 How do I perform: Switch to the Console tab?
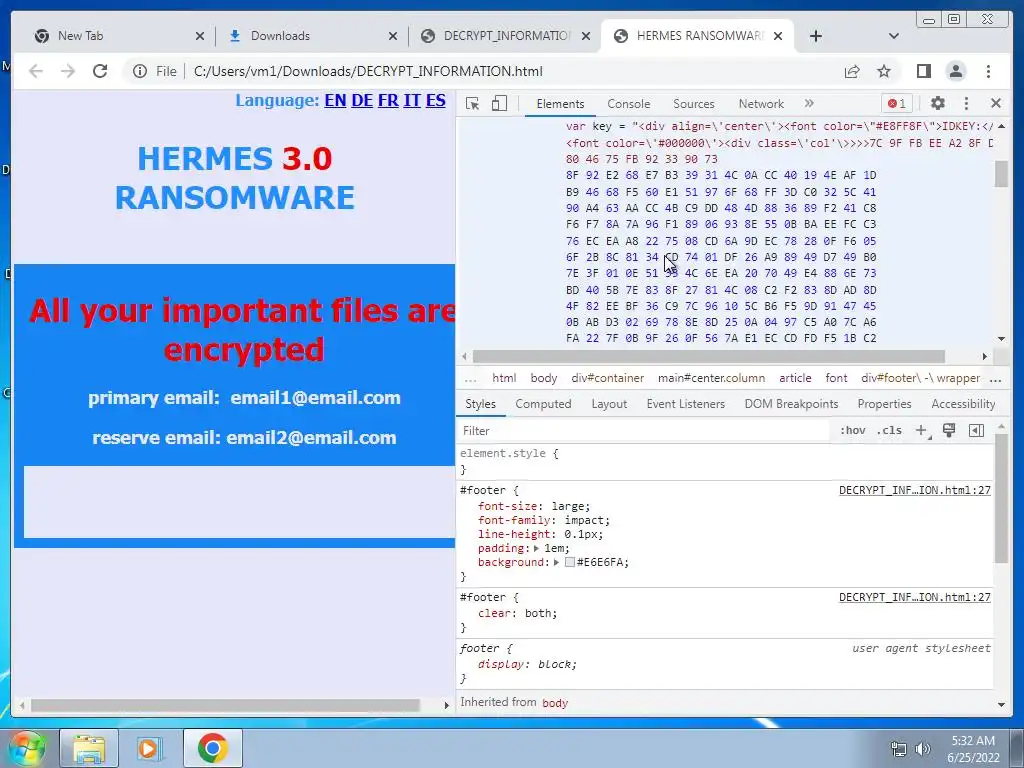pos(628,104)
